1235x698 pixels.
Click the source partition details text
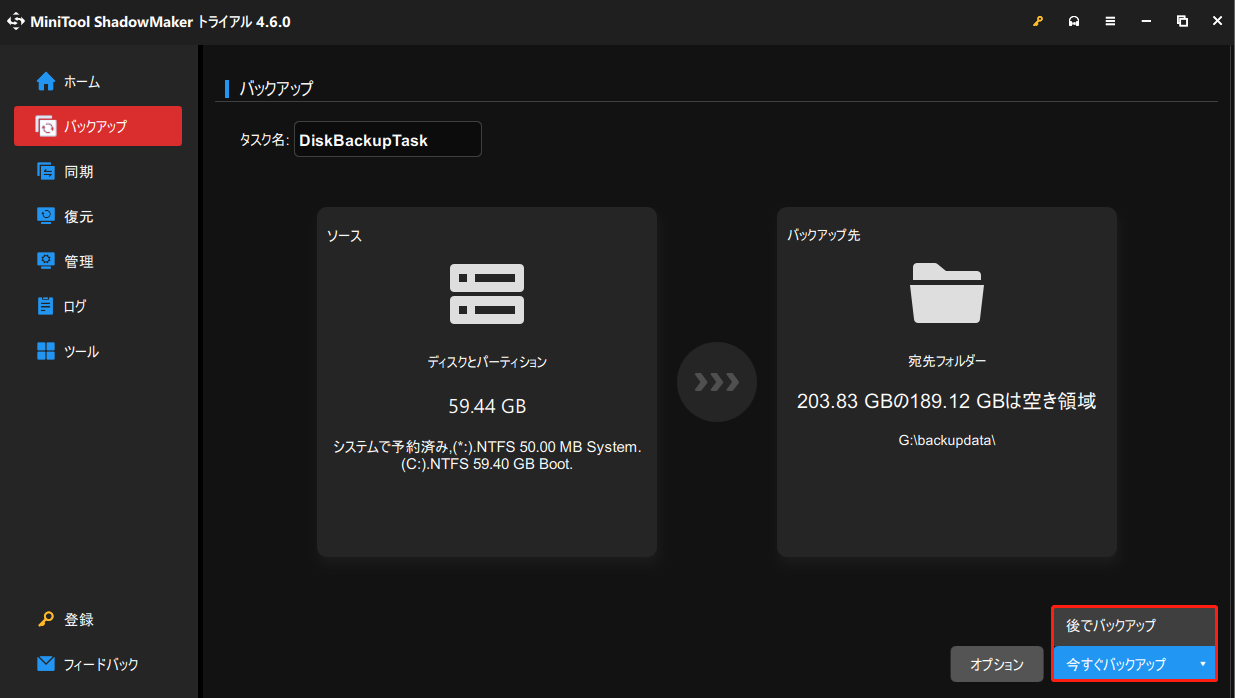(x=487, y=456)
